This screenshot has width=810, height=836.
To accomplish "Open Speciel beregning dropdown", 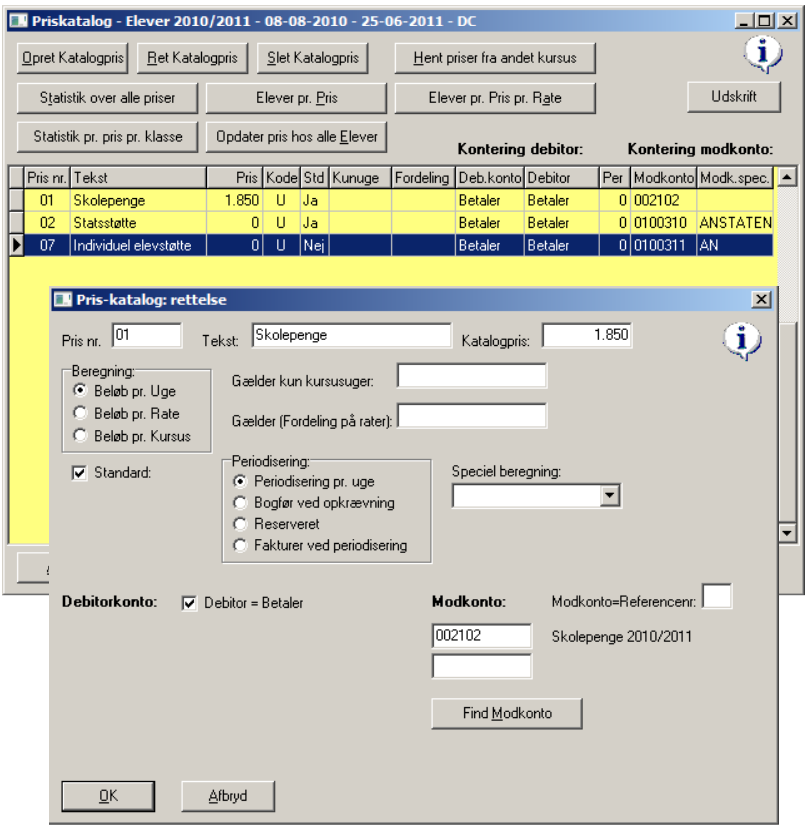I will 610,496.
